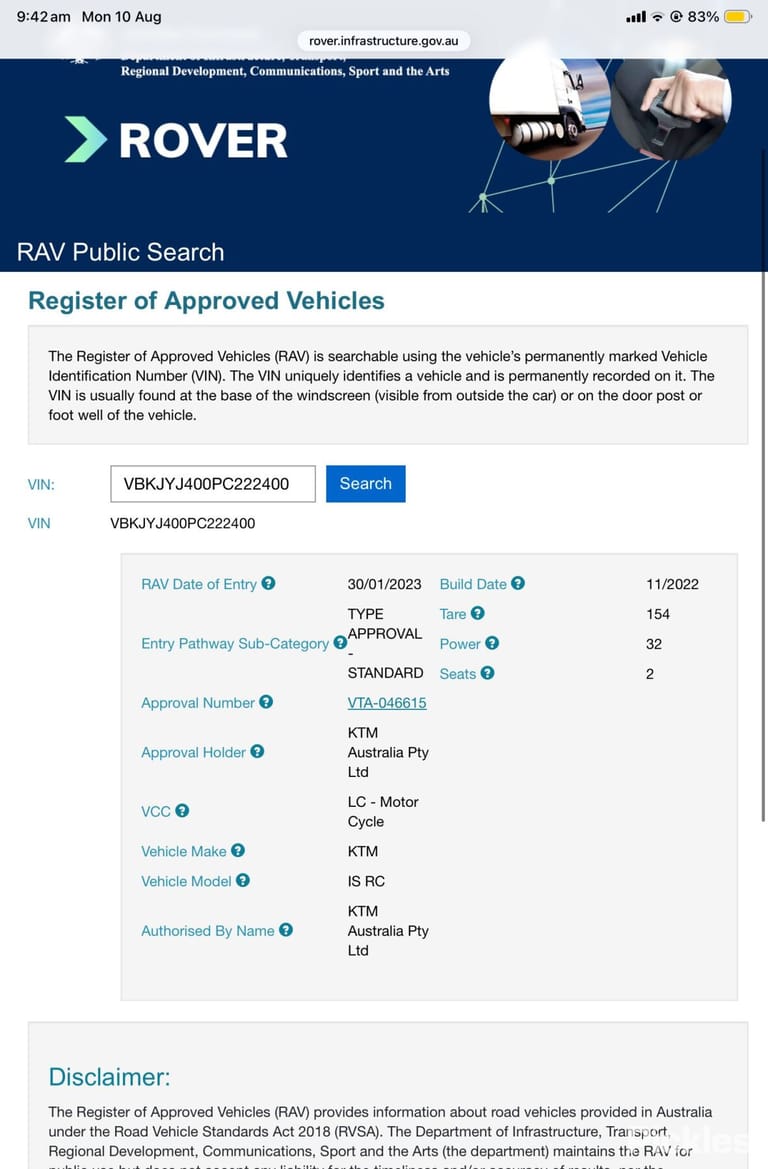Click the Power label
This screenshot has height=1169, width=768.
coord(460,643)
